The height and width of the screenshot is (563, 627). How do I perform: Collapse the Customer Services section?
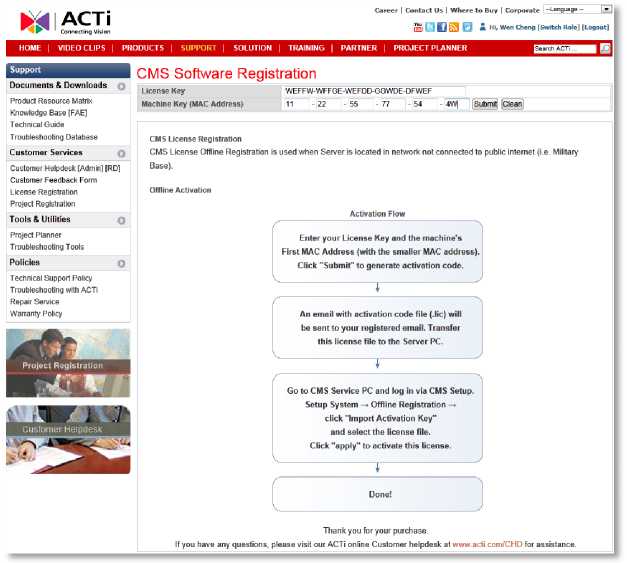coord(121,153)
